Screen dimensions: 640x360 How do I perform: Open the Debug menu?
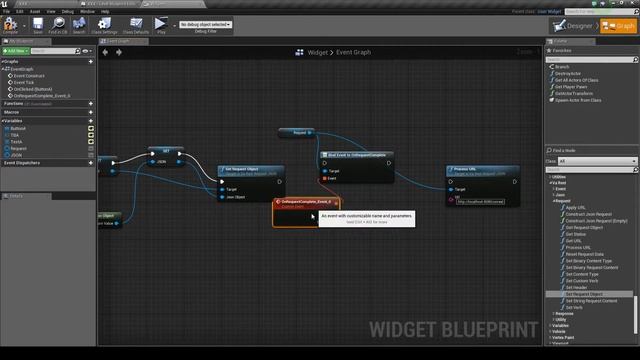pyautogui.click(x=68, y=11)
